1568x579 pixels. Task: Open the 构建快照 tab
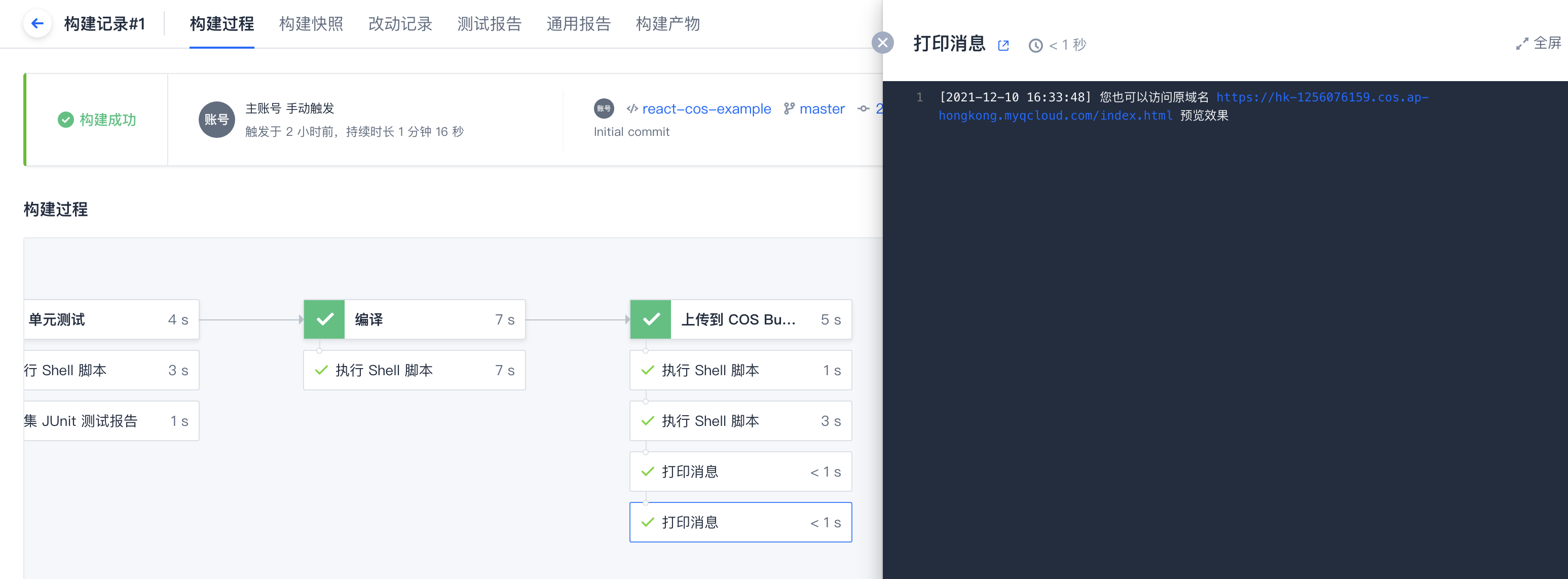click(x=311, y=24)
